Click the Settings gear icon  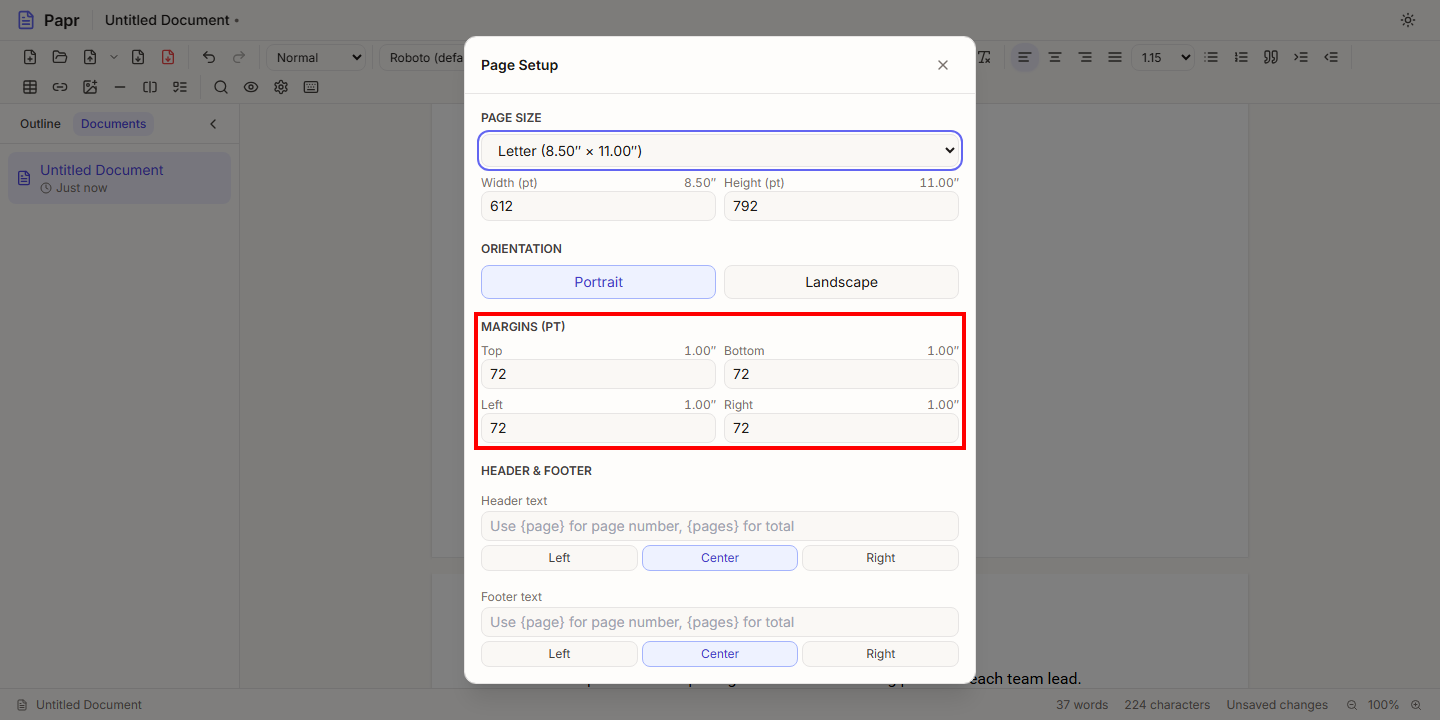tap(281, 87)
